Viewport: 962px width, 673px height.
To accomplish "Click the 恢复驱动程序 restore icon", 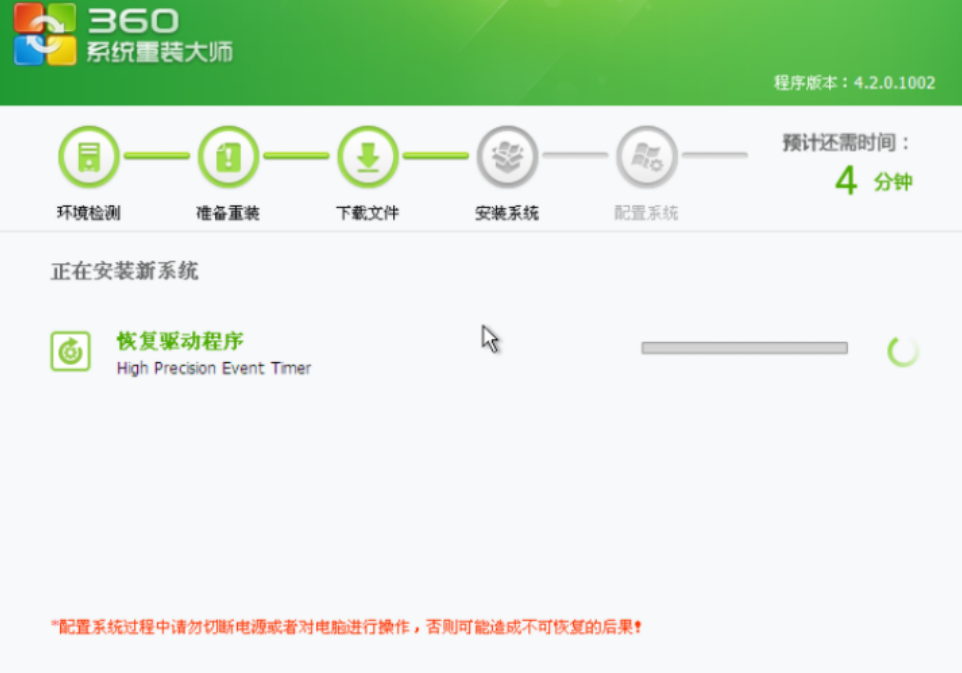I will [71, 352].
